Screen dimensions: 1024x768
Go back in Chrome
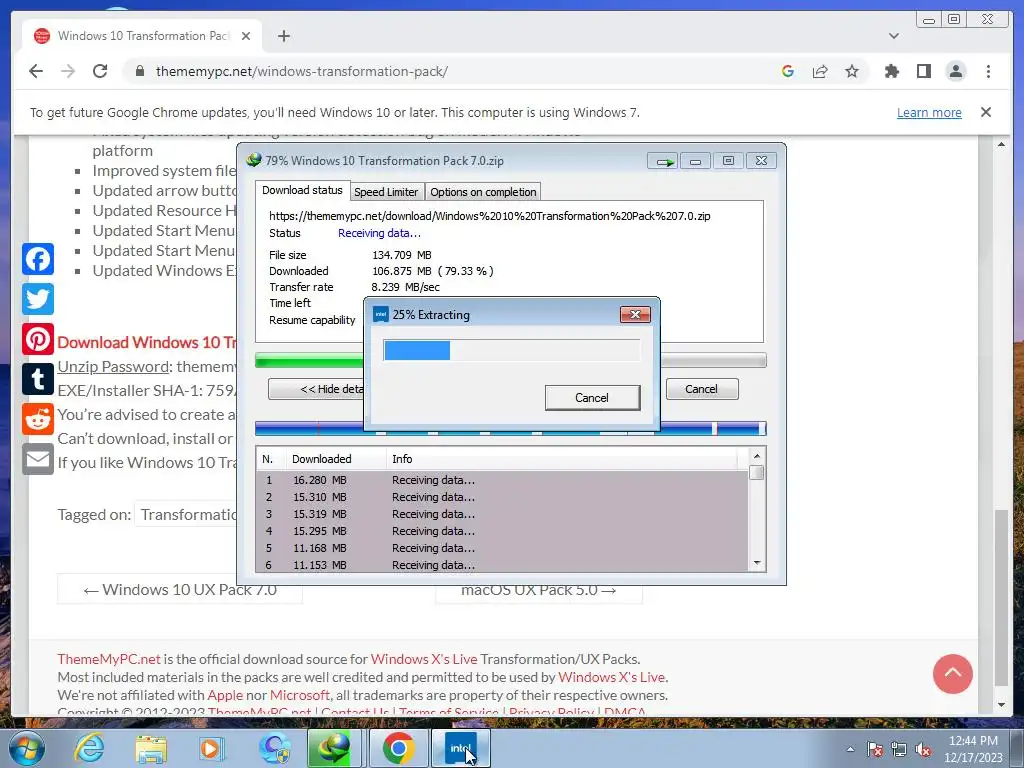36,71
